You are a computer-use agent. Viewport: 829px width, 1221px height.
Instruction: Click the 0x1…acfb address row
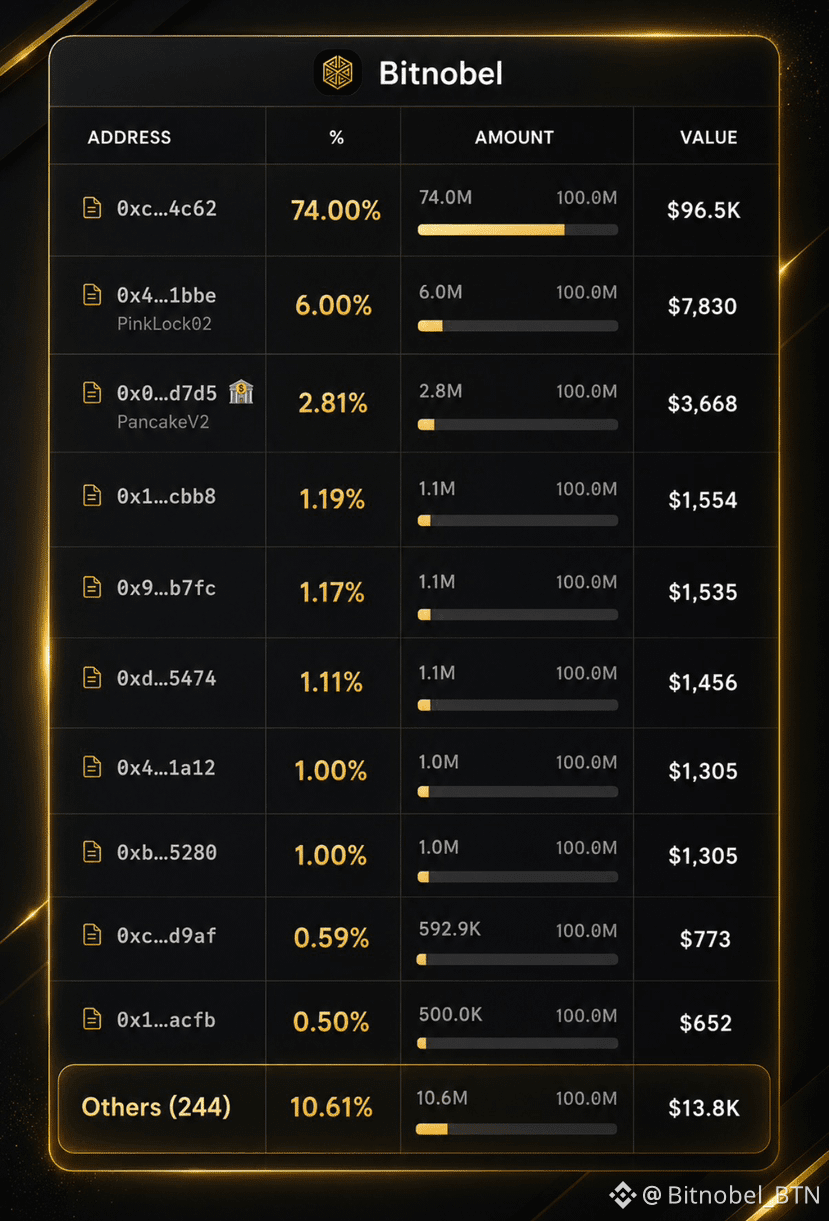(414, 1022)
